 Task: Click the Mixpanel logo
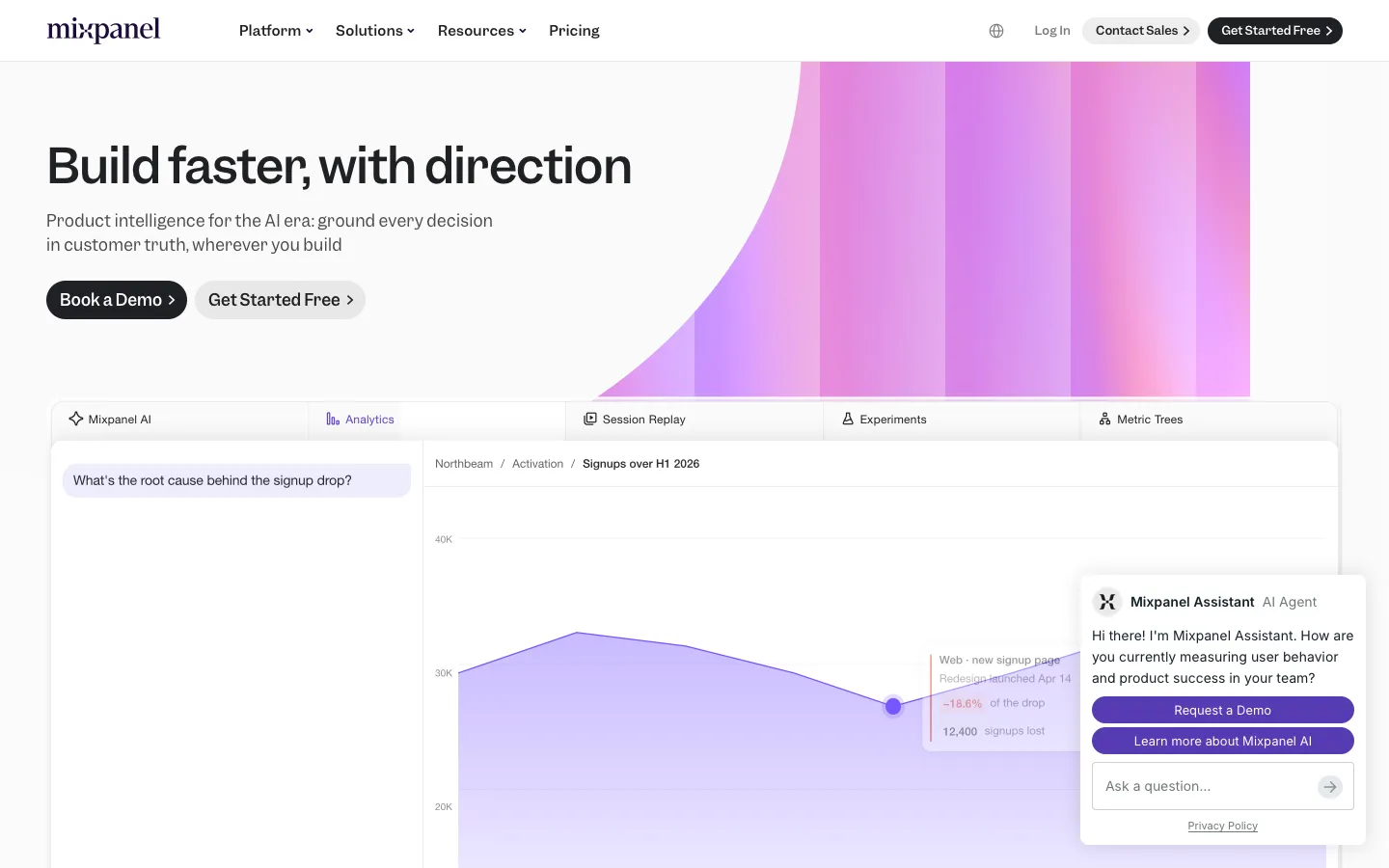click(103, 30)
